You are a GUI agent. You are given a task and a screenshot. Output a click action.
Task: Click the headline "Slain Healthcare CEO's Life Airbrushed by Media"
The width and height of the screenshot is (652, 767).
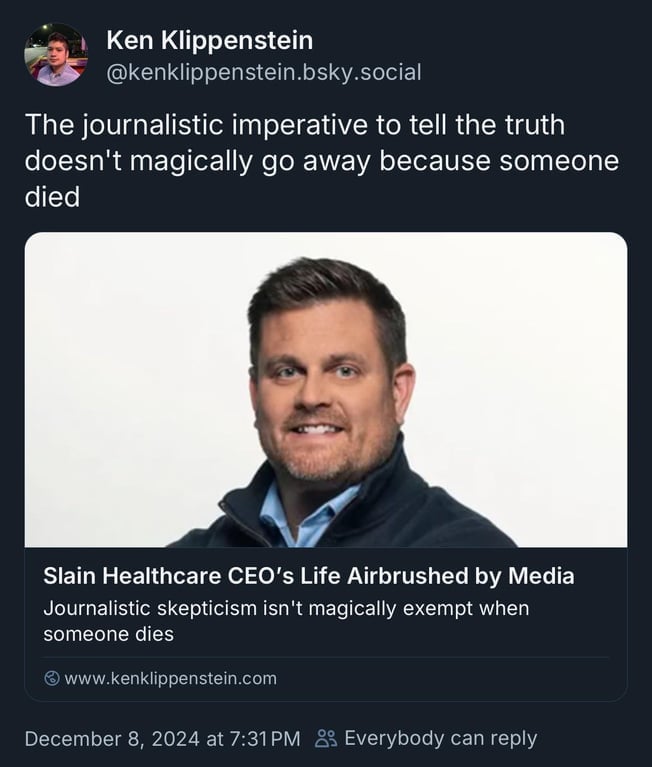coord(308,576)
